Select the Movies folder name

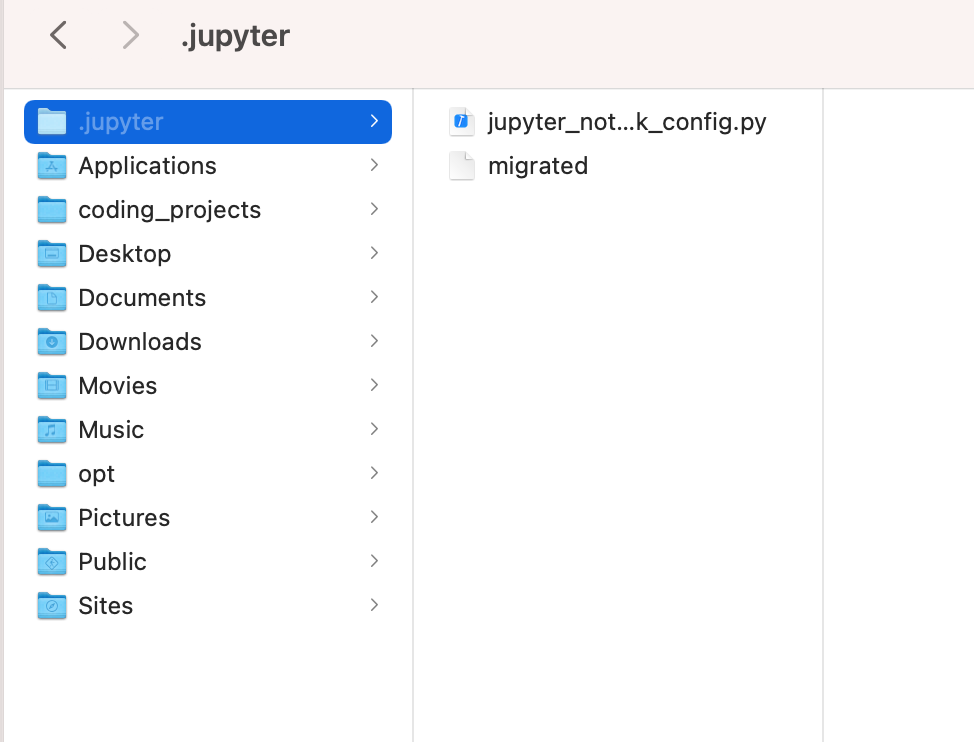[x=118, y=386]
